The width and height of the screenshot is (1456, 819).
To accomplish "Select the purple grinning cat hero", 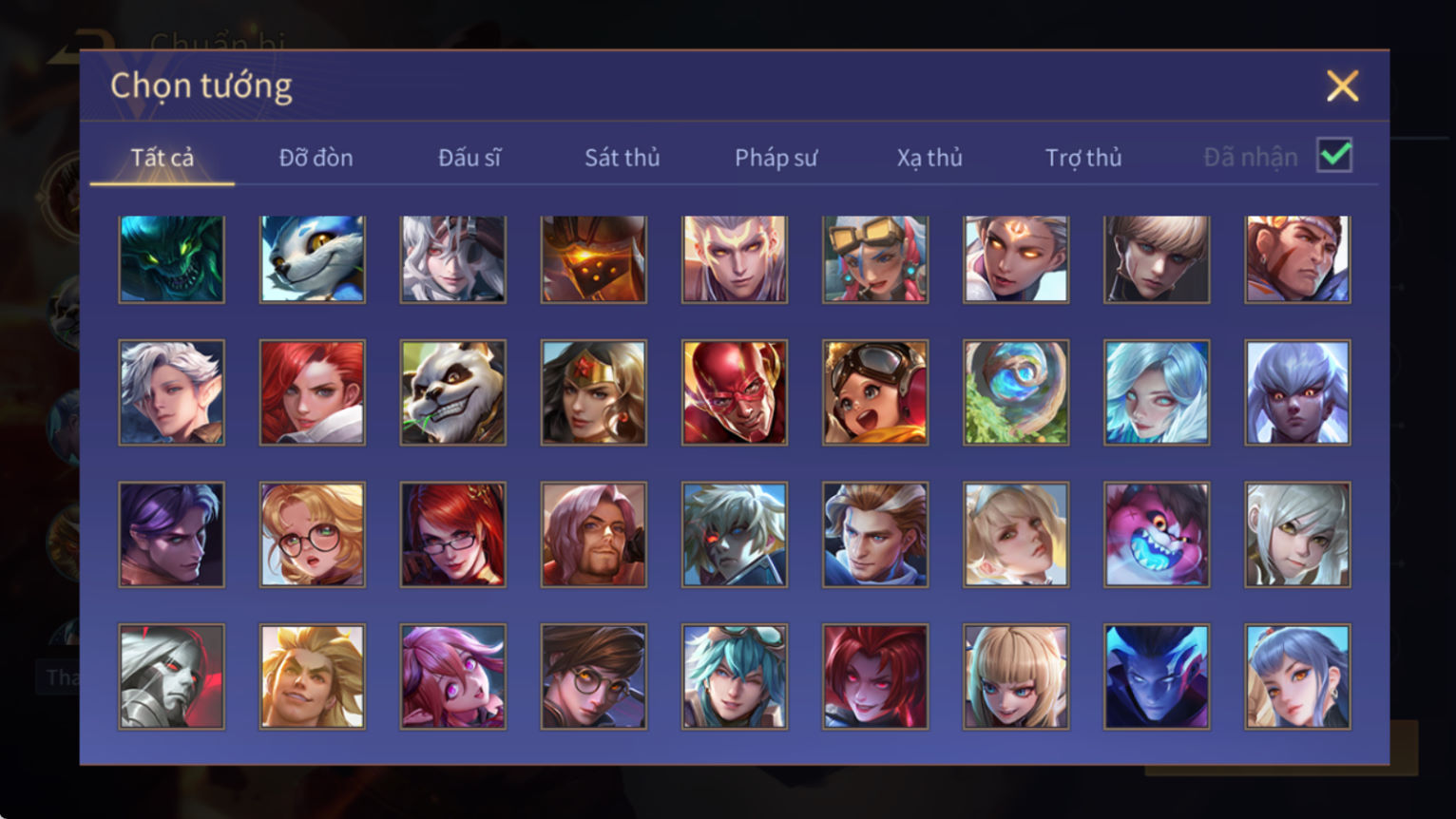I will click(x=1157, y=535).
